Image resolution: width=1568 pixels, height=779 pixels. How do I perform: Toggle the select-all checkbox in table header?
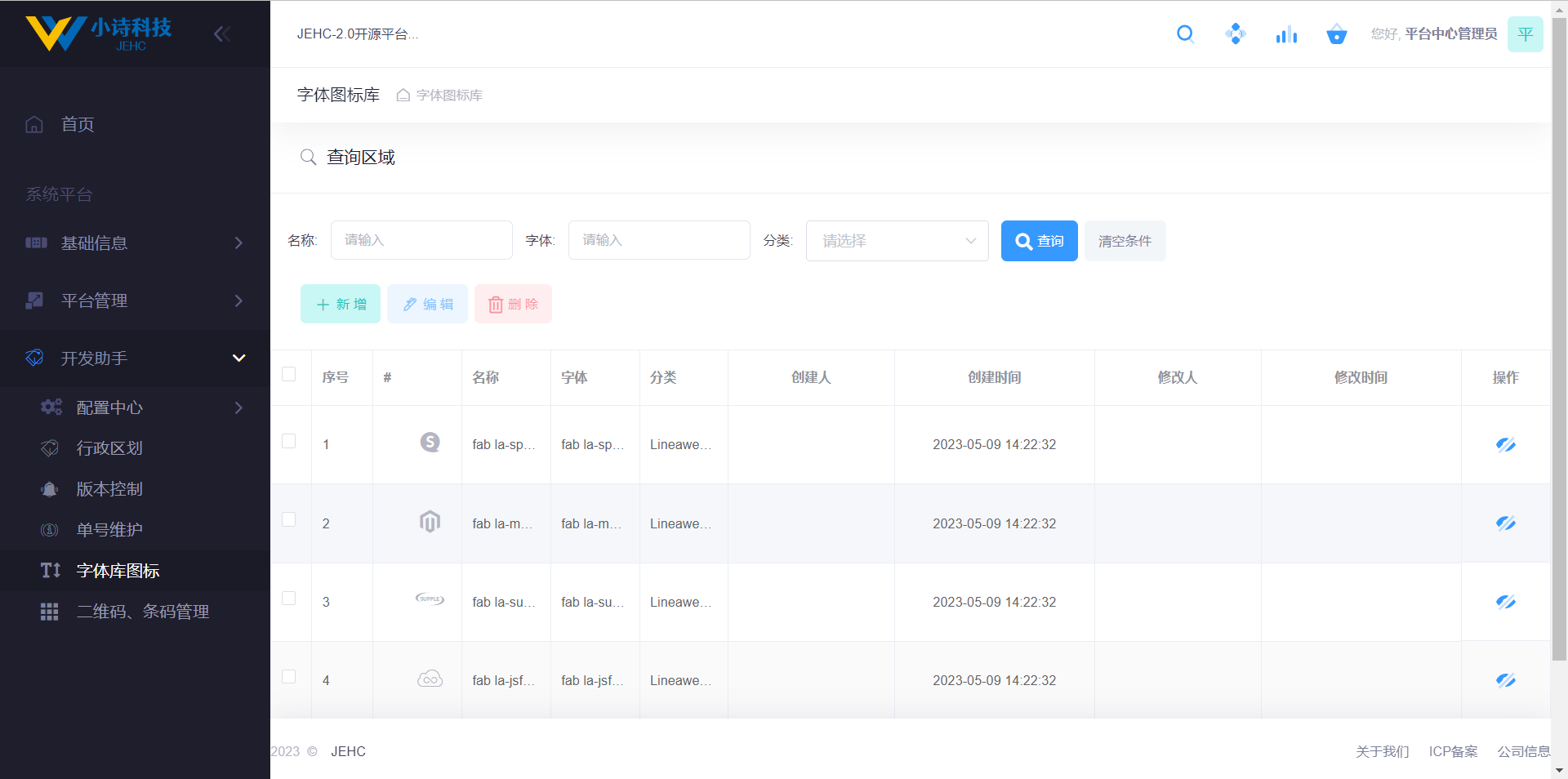coord(289,375)
